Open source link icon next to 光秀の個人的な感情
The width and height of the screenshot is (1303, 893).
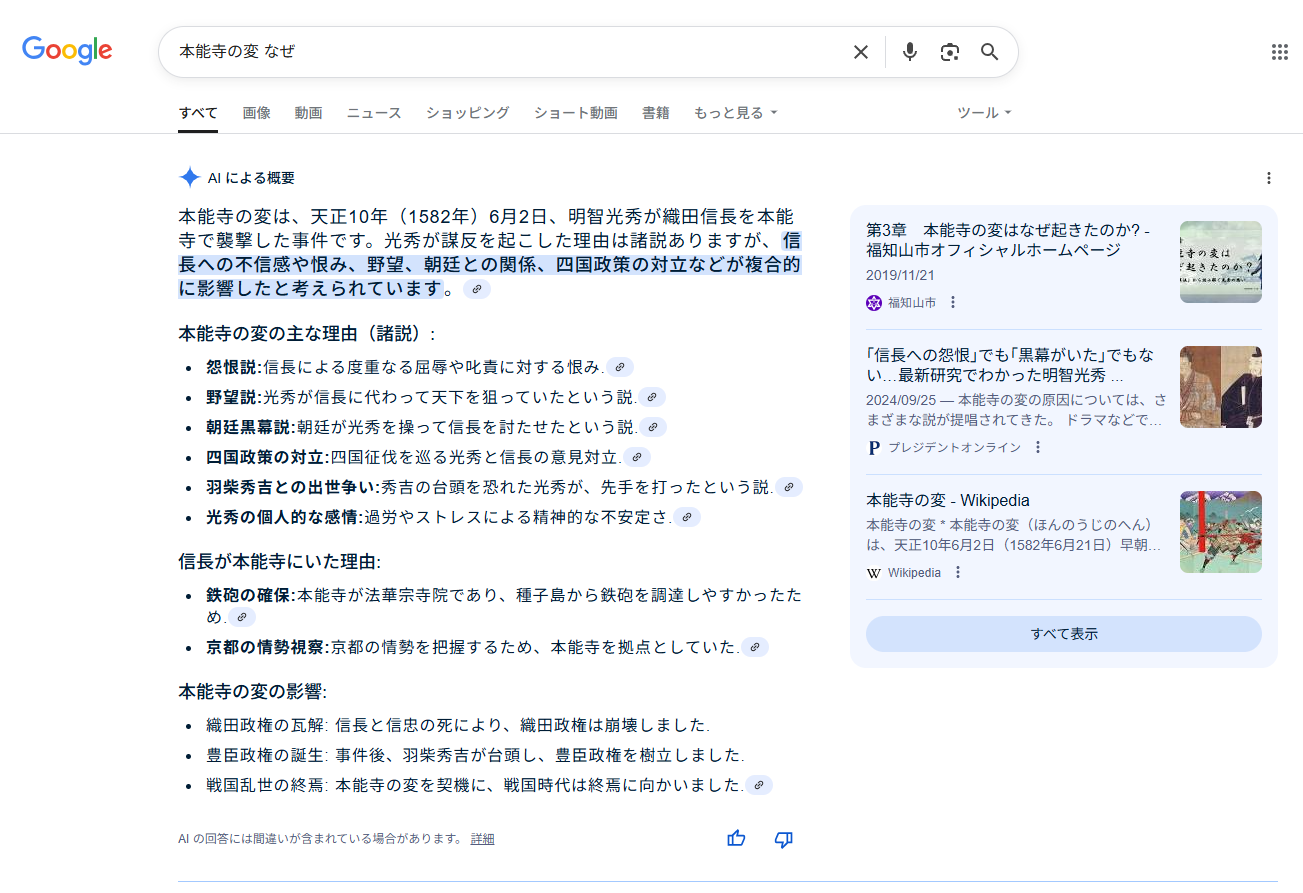[687, 517]
